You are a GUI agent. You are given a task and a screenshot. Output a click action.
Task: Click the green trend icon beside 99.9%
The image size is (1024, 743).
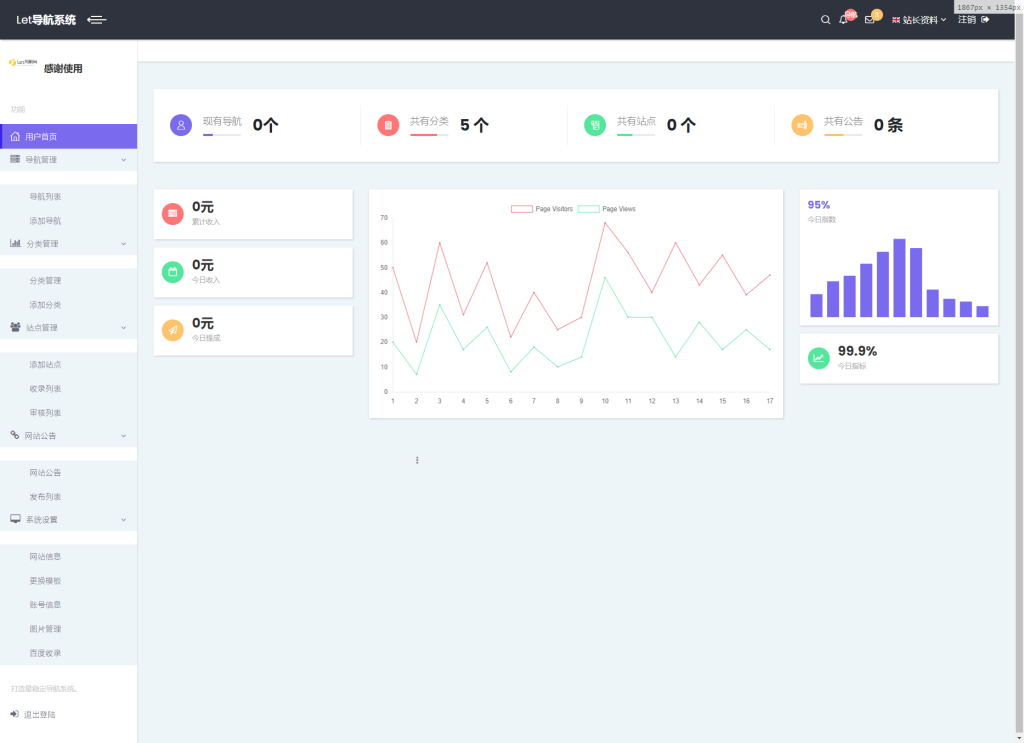(818, 358)
